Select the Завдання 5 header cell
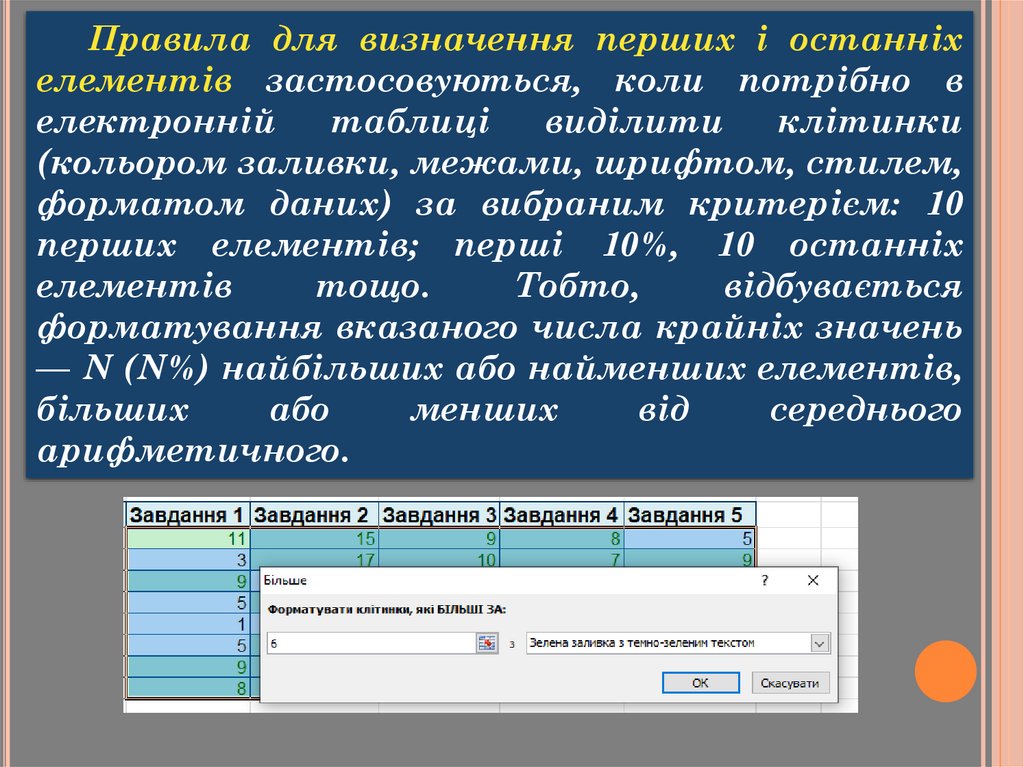The image size is (1024, 767). [x=690, y=515]
